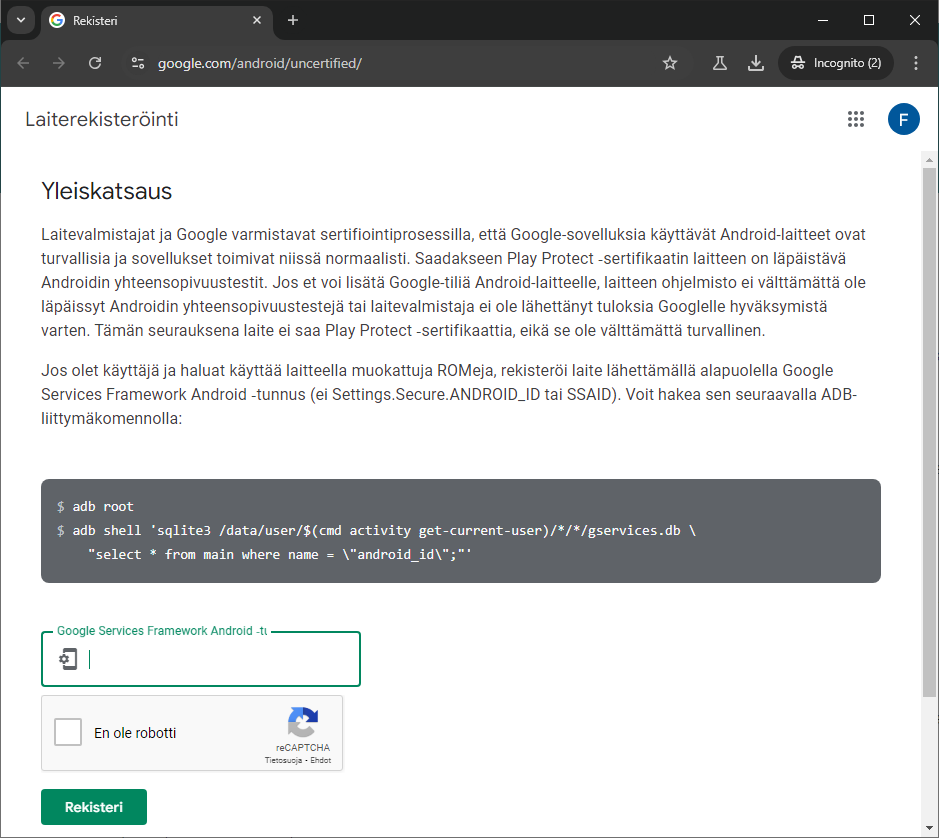Go back using the left arrow
The height and width of the screenshot is (838, 939).
point(23,63)
